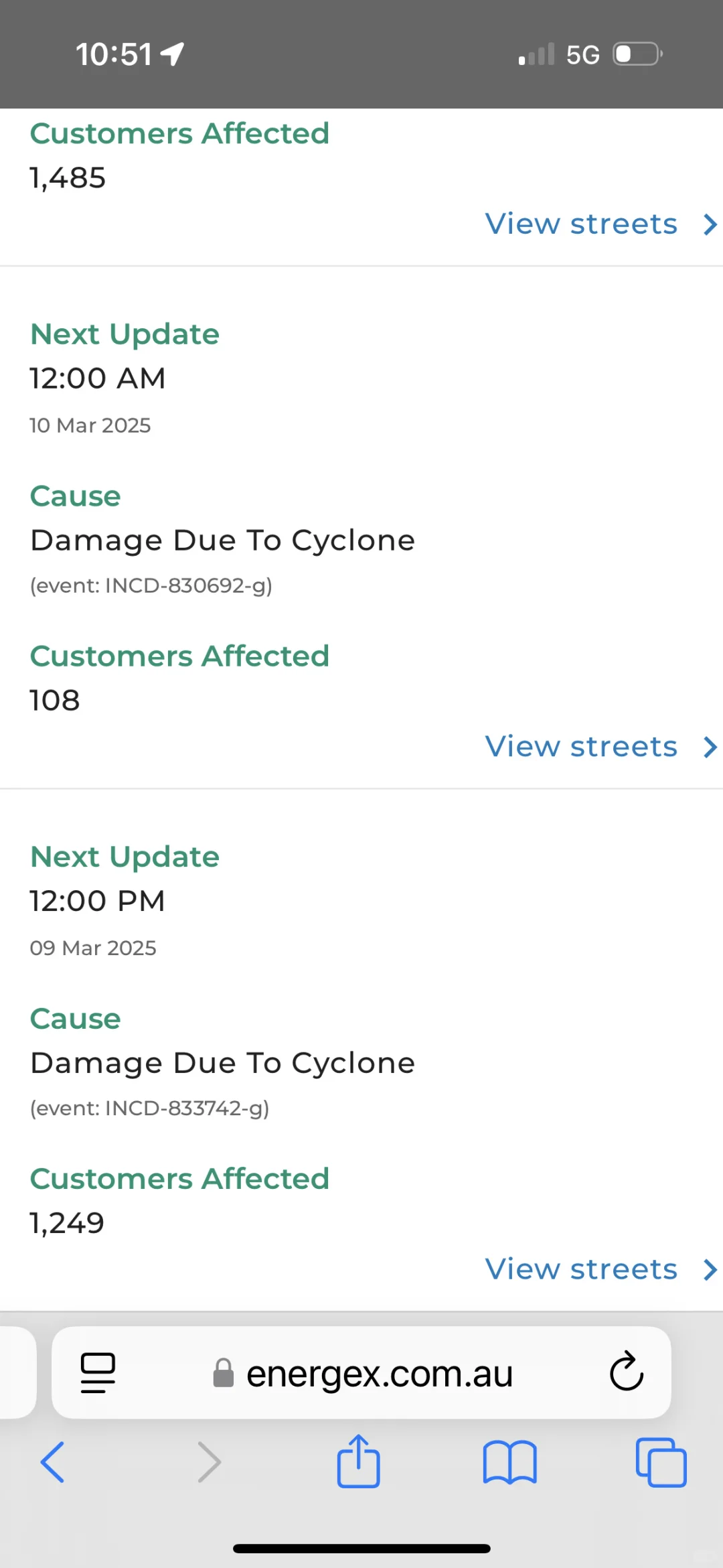The image size is (723, 1568).
Task: Tap the Safari back arrow
Action: 53,1462
